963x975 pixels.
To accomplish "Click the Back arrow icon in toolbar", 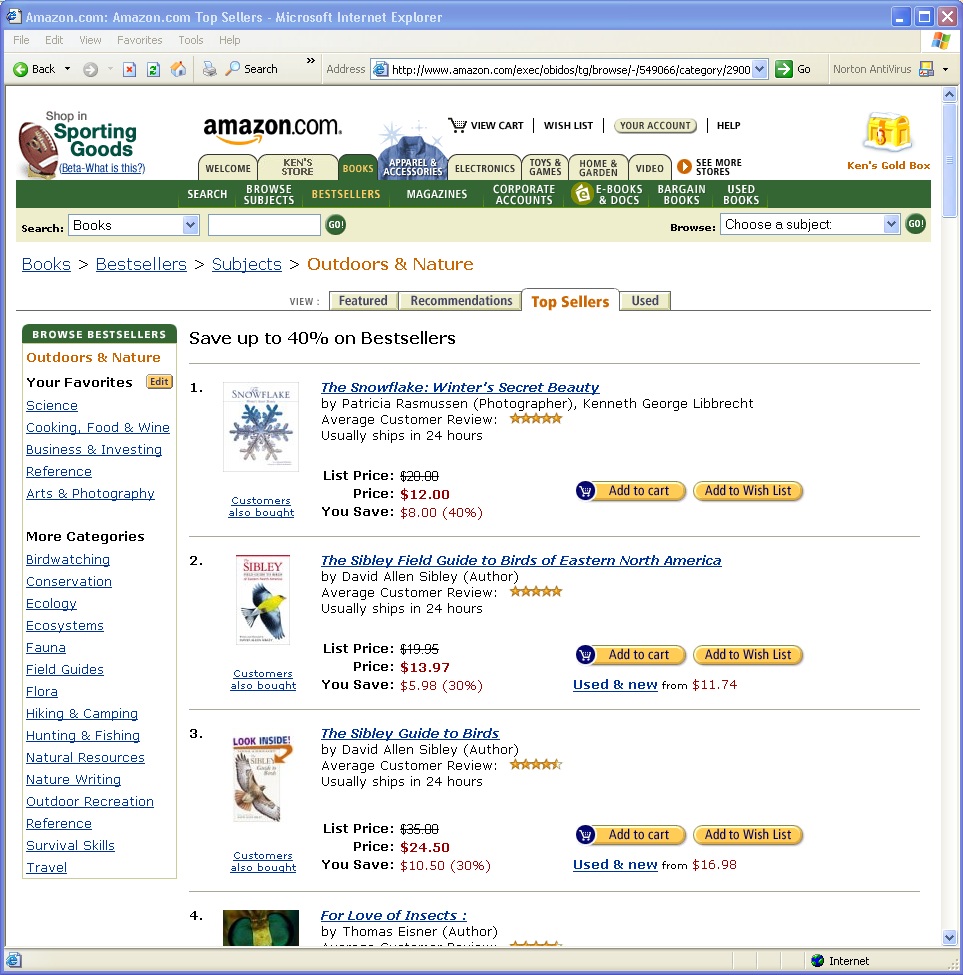I will 21,69.
